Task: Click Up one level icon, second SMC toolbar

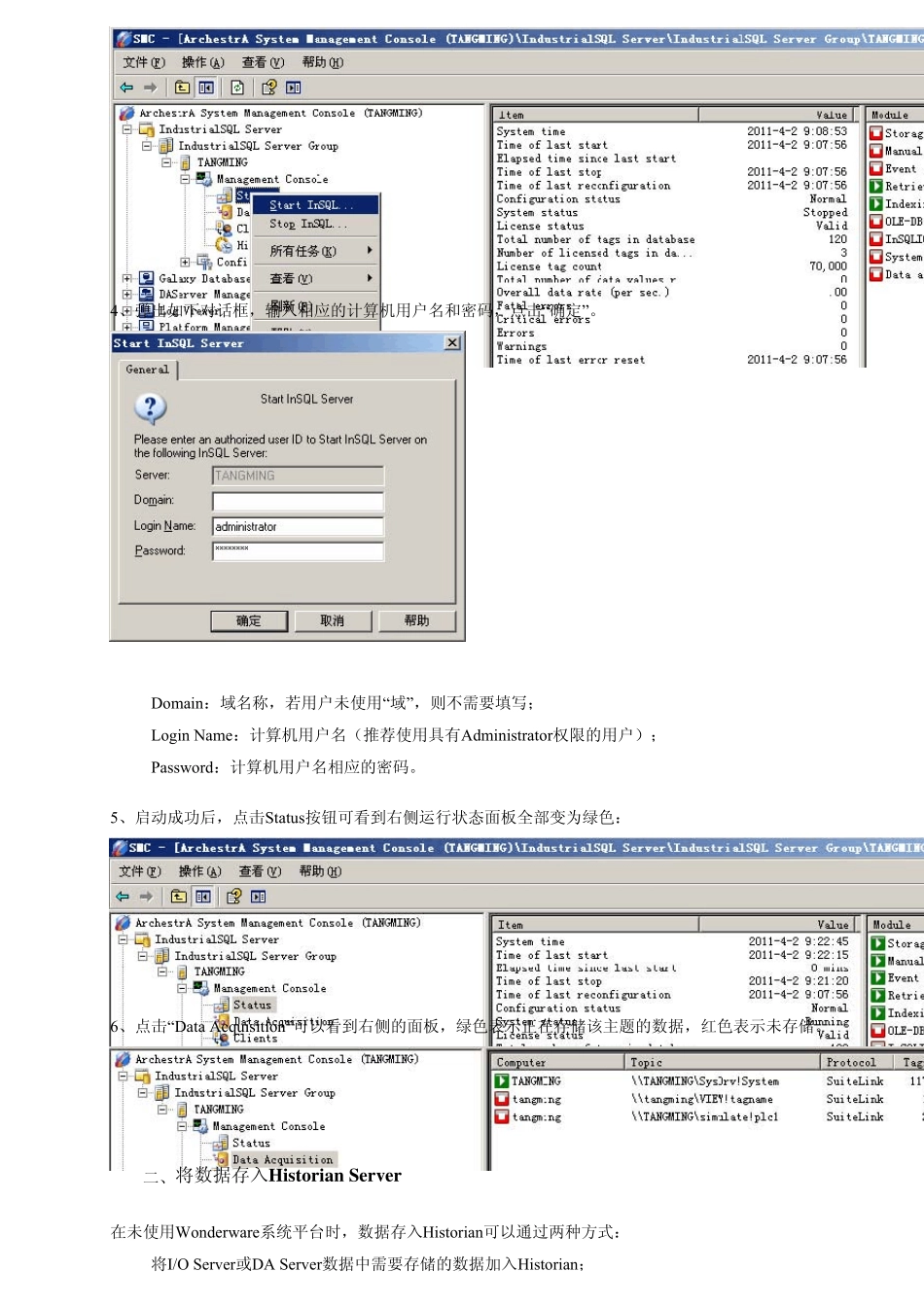Action: (179, 897)
